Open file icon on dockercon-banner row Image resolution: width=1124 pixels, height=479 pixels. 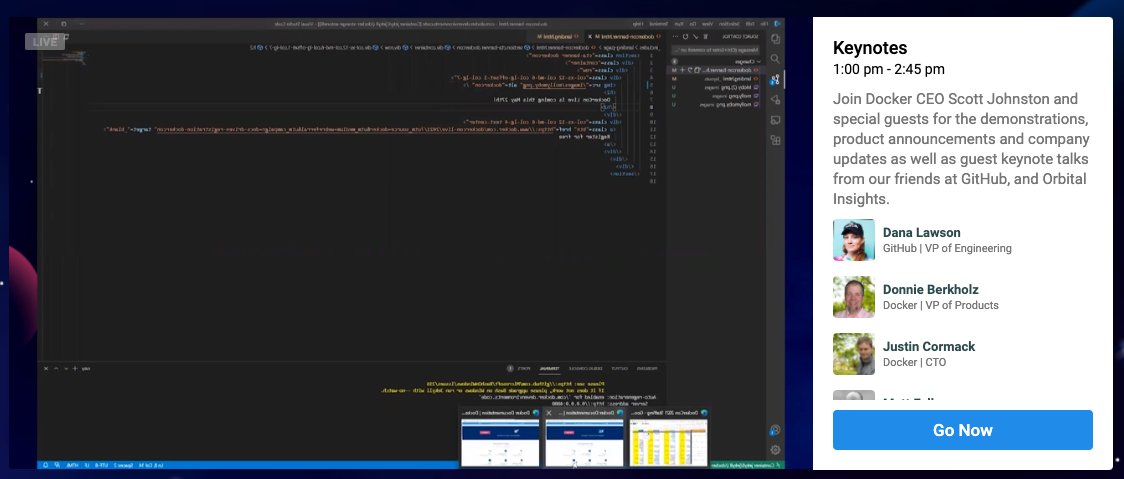point(697,70)
